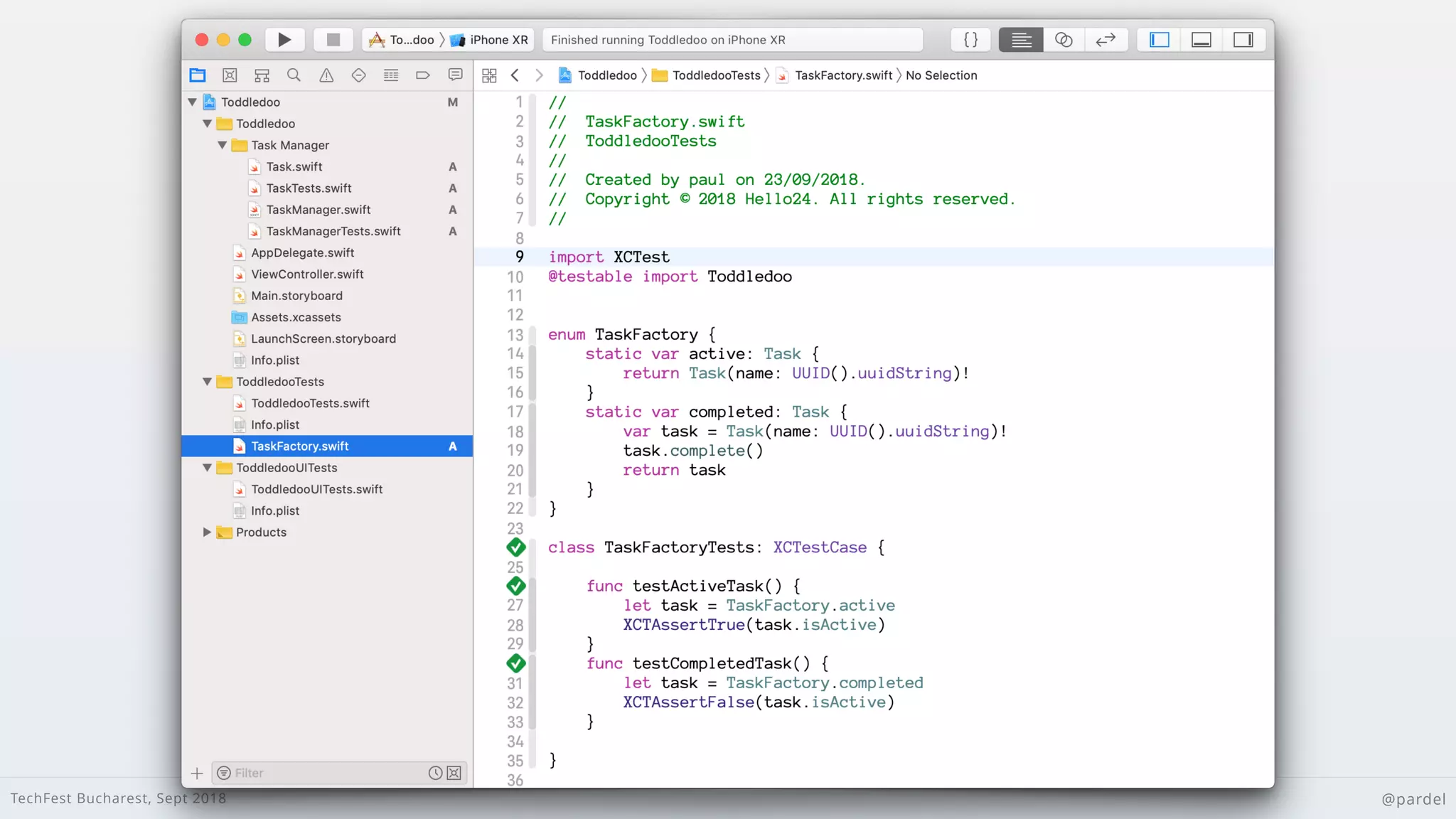
Task: Toggle the bottom Debug area
Action: 1201,40
